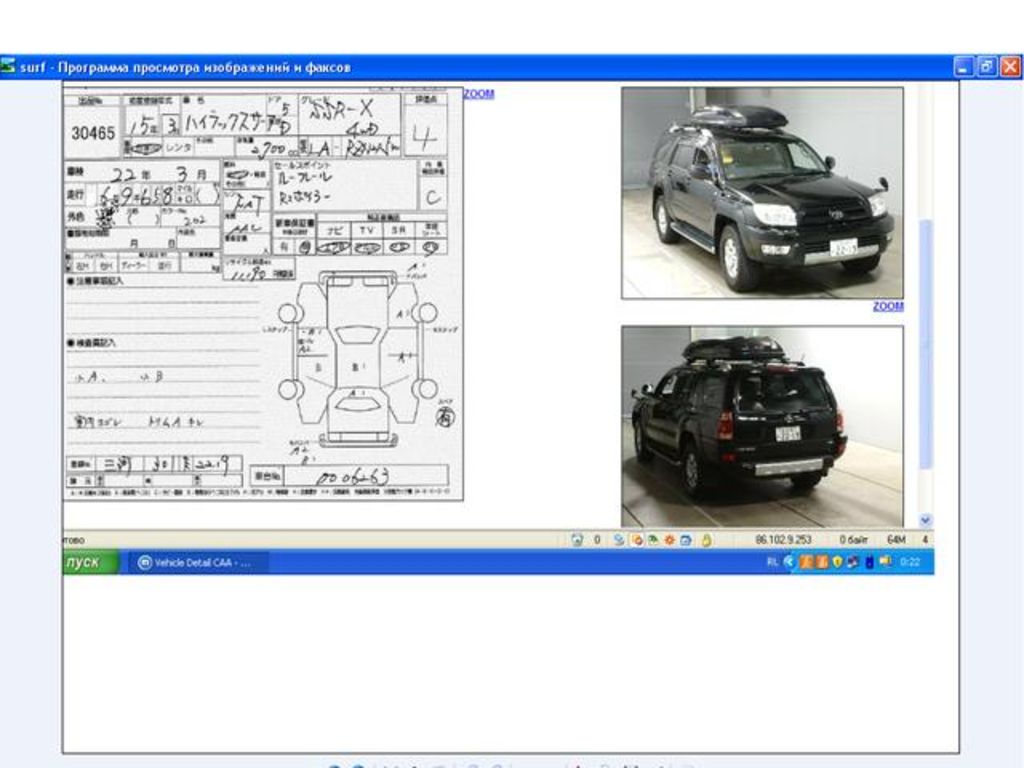Expand hidden tray icons with the round arrow
The image size is (1024, 768).
click(789, 562)
